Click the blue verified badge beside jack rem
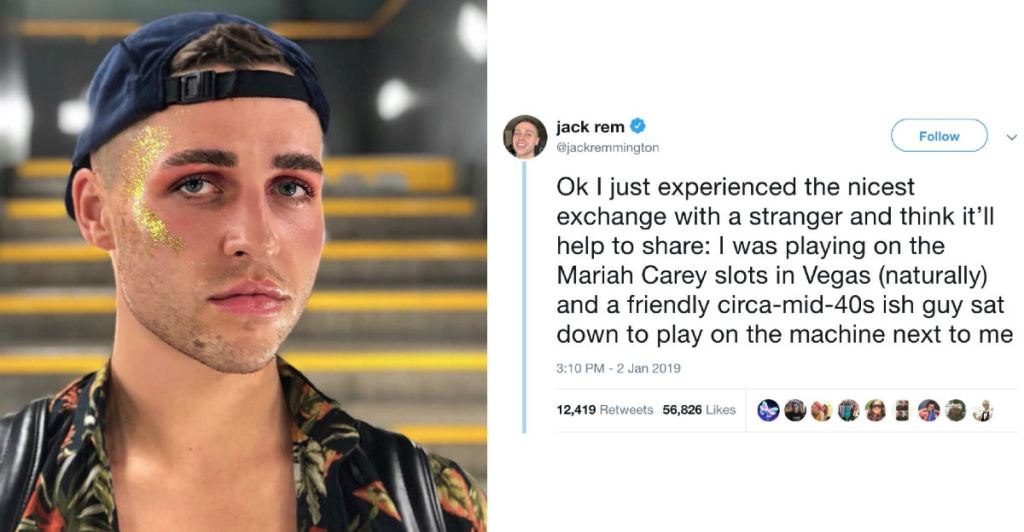This screenshot has width=1024, height=532. click(638, 125)
